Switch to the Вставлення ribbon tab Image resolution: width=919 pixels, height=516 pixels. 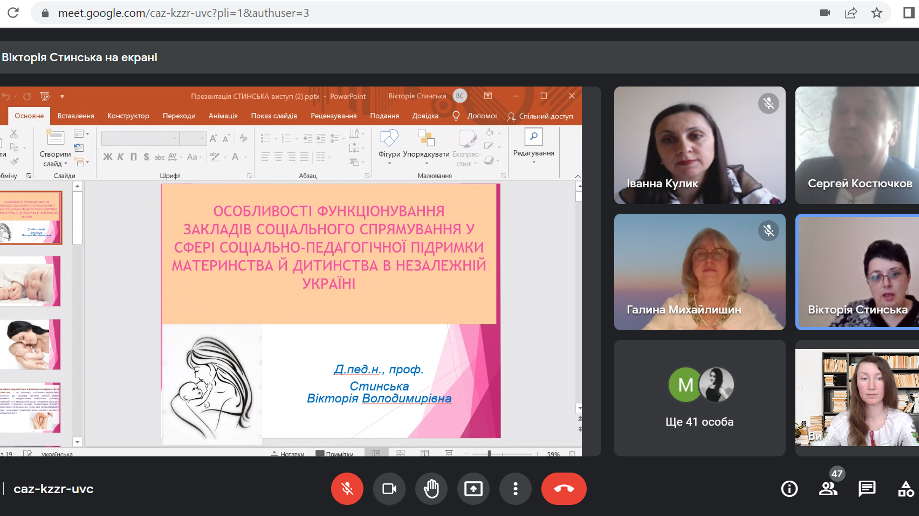pyautogui.click(x=76, y=115)
